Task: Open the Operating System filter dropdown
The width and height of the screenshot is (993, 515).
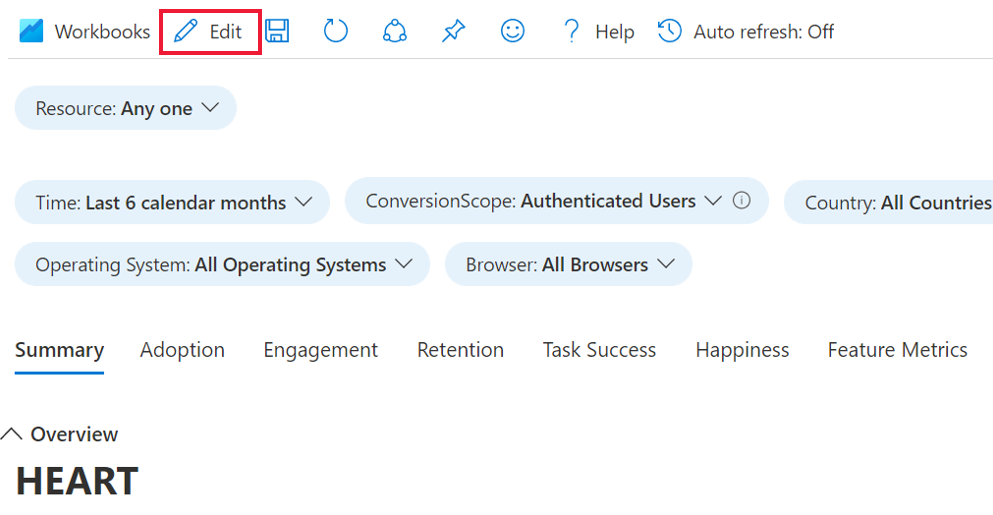Action: (x=223, y=265)
